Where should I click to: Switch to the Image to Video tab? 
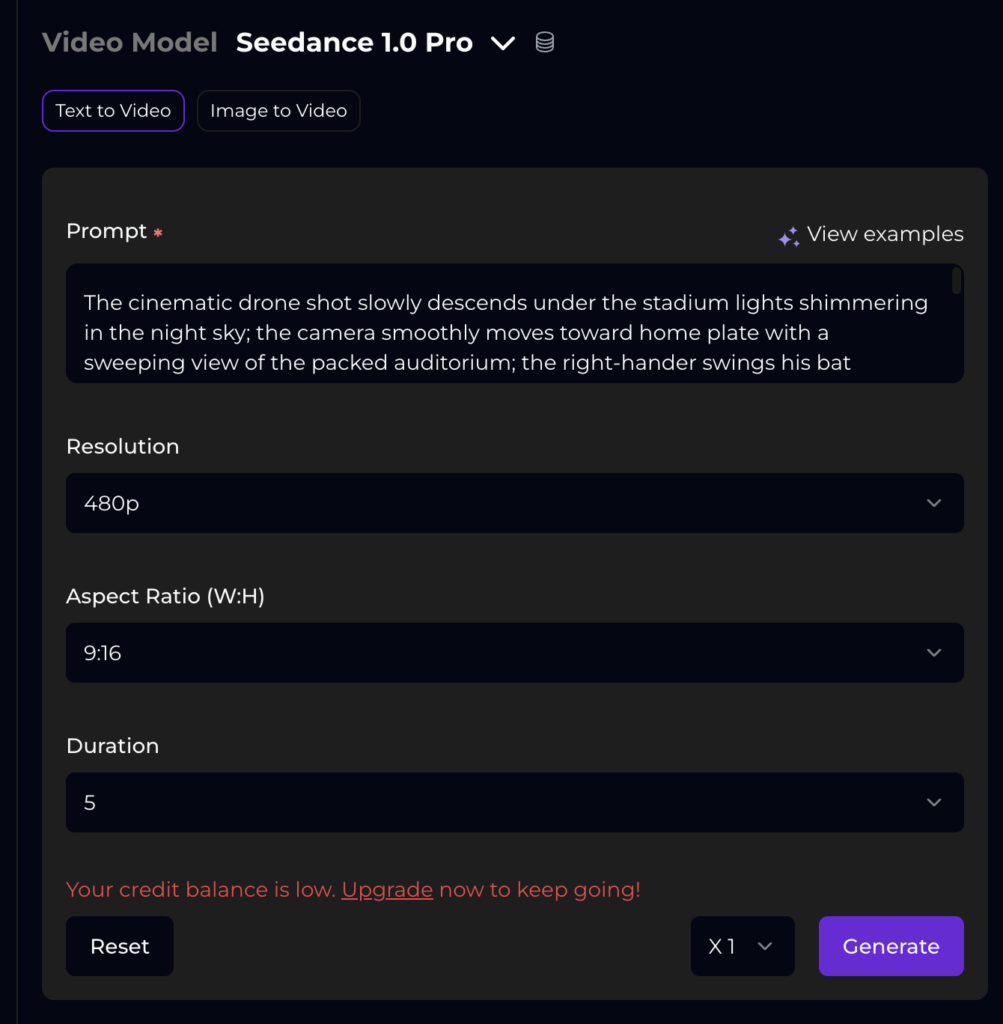278,110
